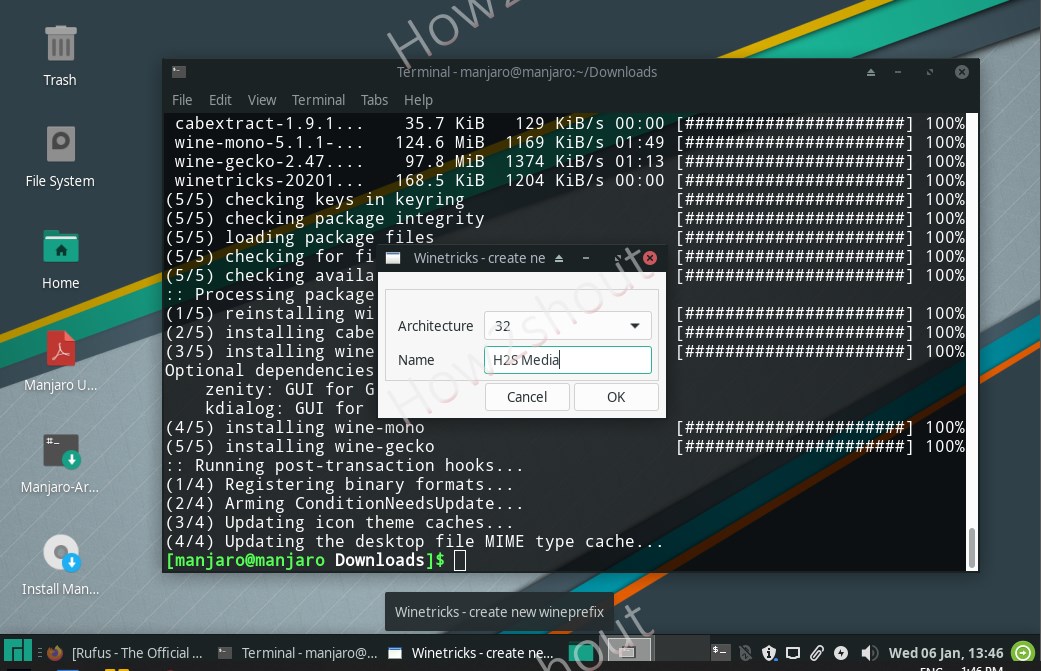This screenshot has width=1041, height=671.
Task: Open the clipboard manager paperclip tray icon
Action: (818, 652)
